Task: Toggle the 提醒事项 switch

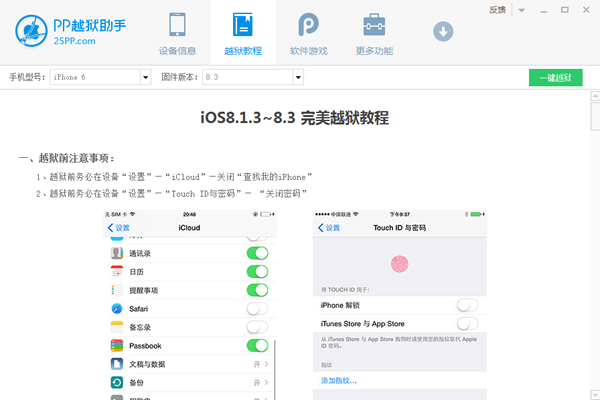Action: coord(258,290)
